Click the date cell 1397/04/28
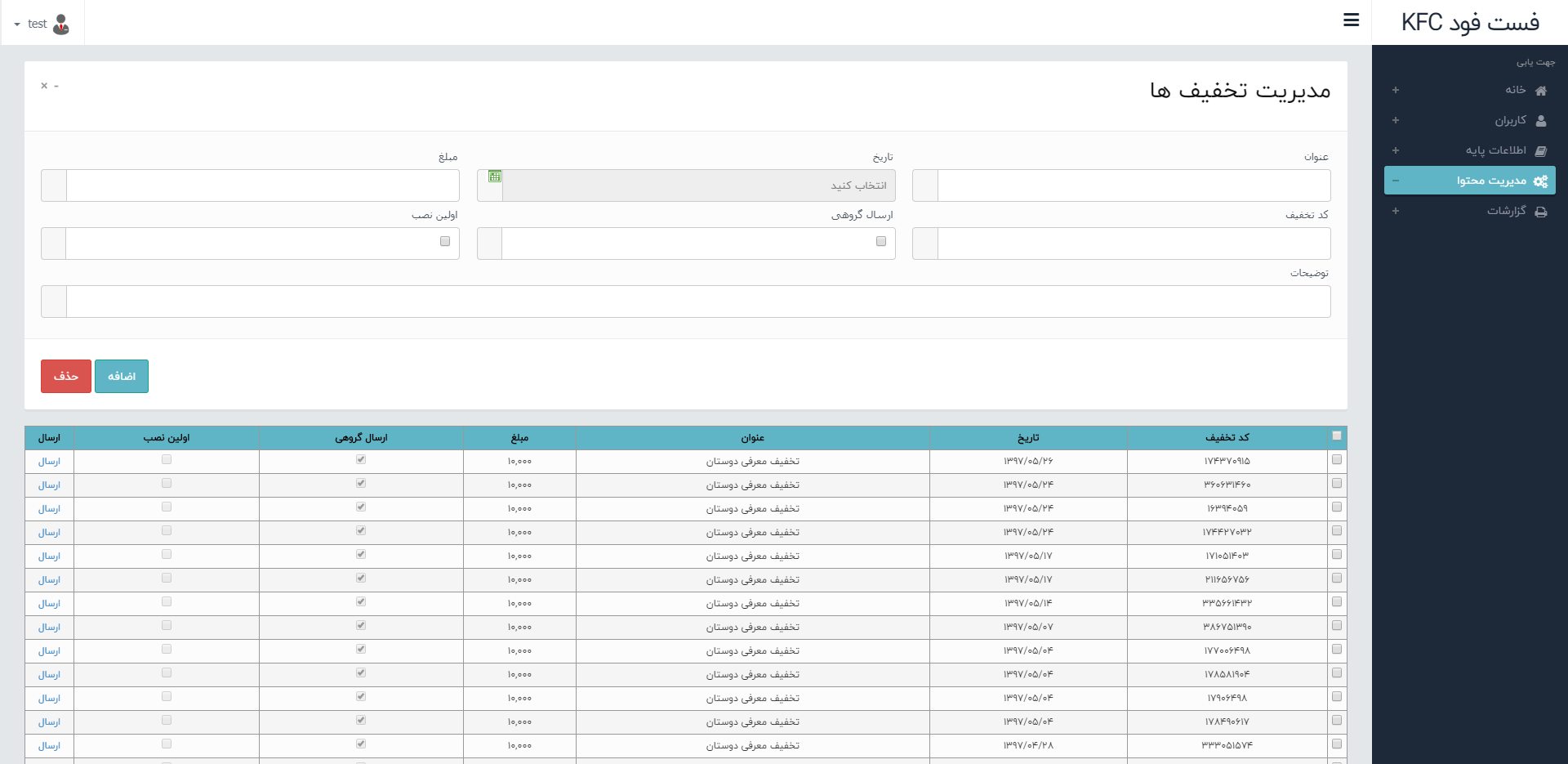1568x764 pixels. click(x=1028, y=746)
